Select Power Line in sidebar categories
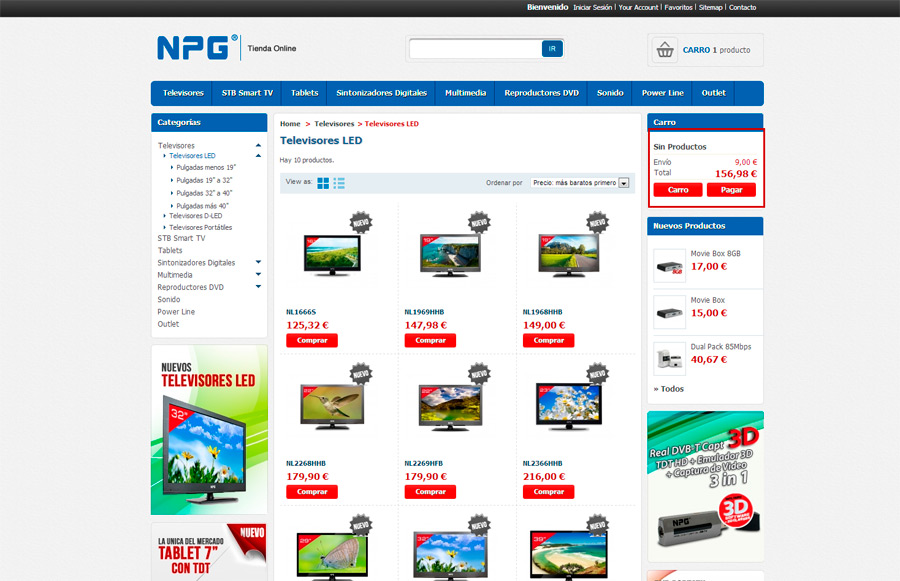This screenshot has width=900, height=581. point(176,312)
